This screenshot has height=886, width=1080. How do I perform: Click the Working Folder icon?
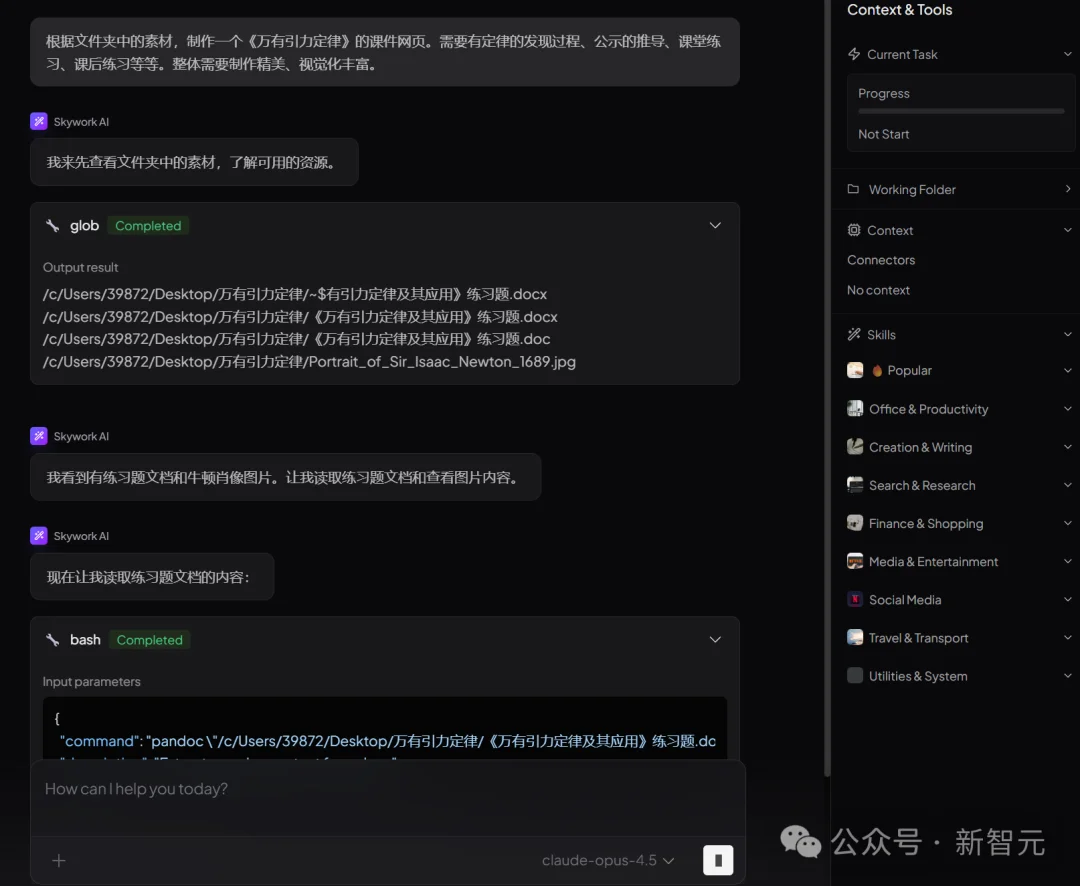[854, 189]
